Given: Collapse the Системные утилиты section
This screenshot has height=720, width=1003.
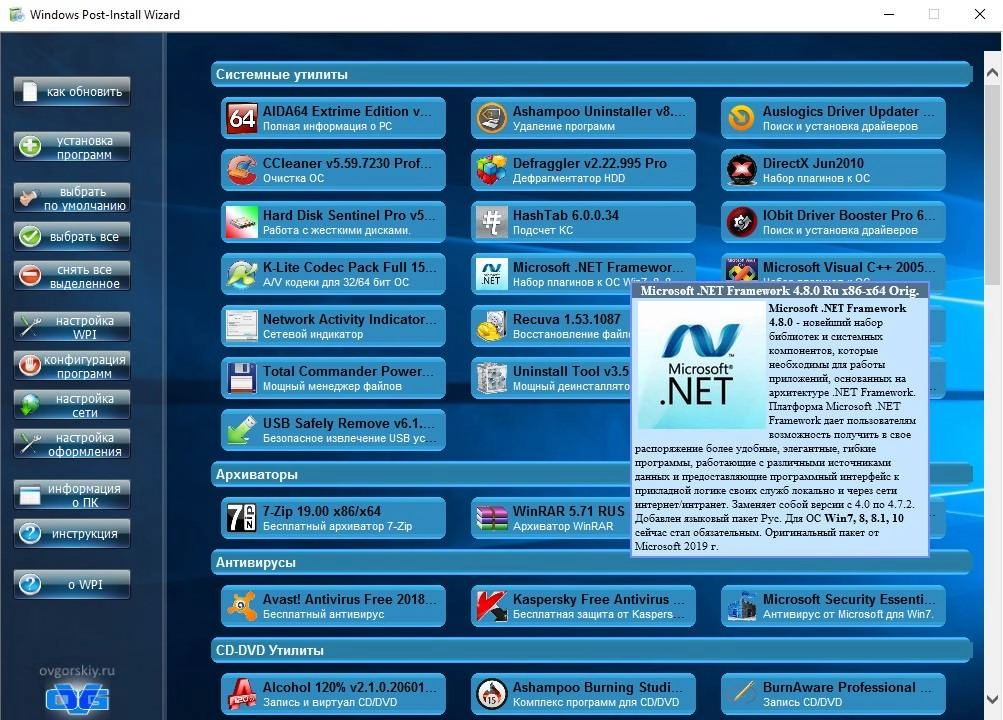Looking at the screenshot, I should coord(590,73).
